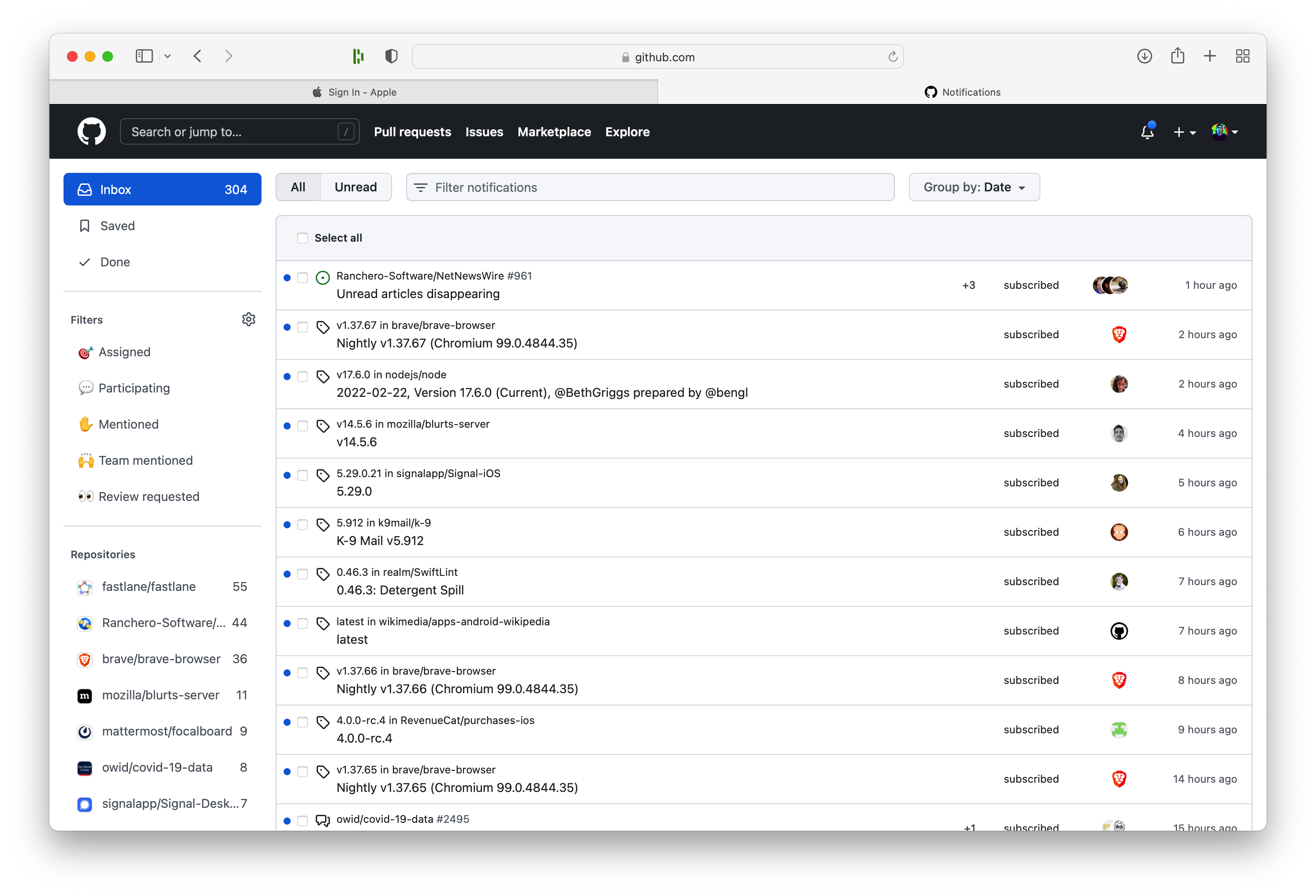Show Safari downloads icon
The image size is (1316, 896).
[x=1144, y=56]
